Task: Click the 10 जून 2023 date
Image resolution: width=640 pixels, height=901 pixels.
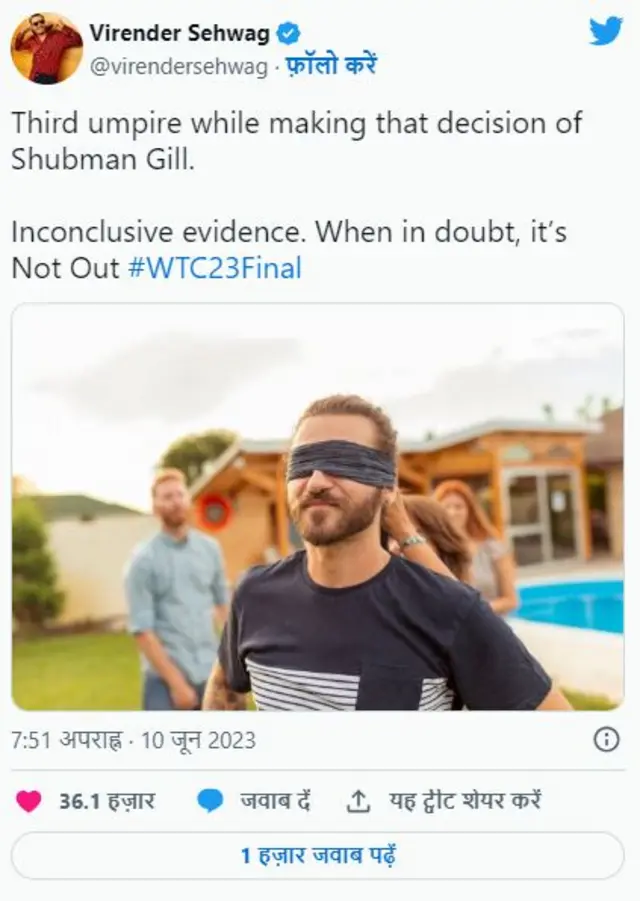Action: (x=198, y=740)
